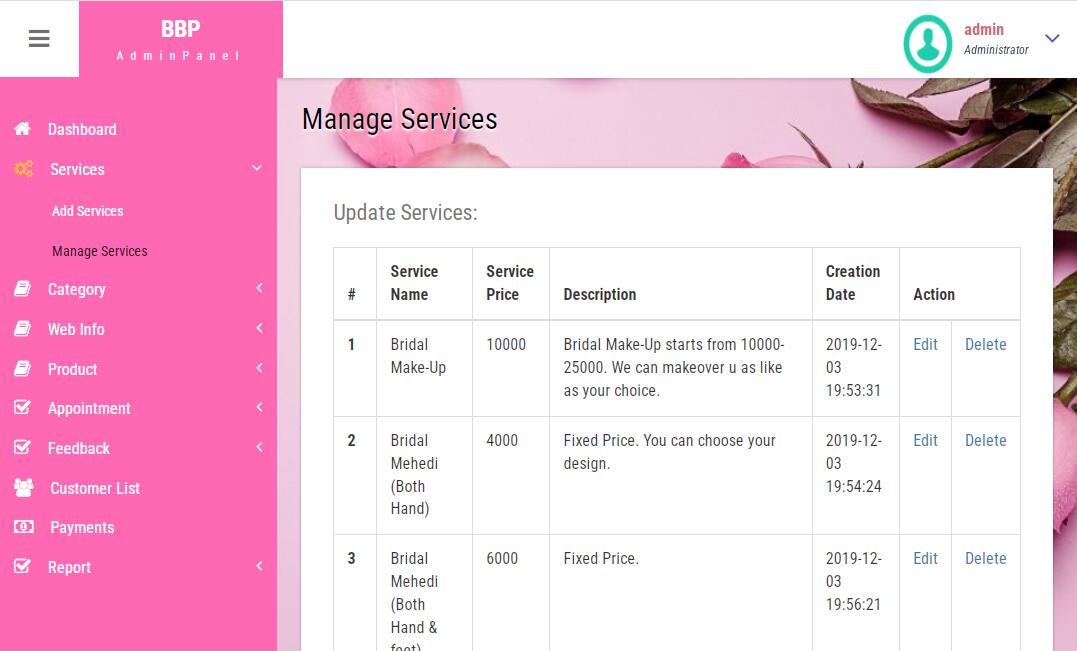Edit the Bridal Make-Up service
This screenshot has width=1077, height=651.
coord(925,344)
